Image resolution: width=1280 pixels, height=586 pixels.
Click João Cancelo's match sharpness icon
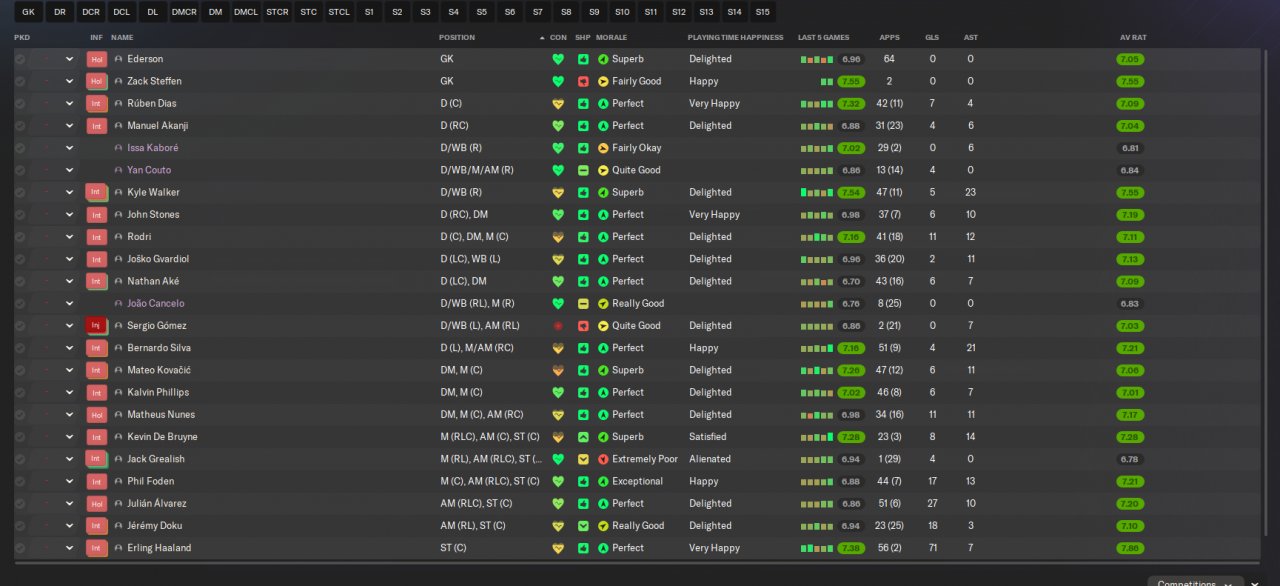pos(583,303)
